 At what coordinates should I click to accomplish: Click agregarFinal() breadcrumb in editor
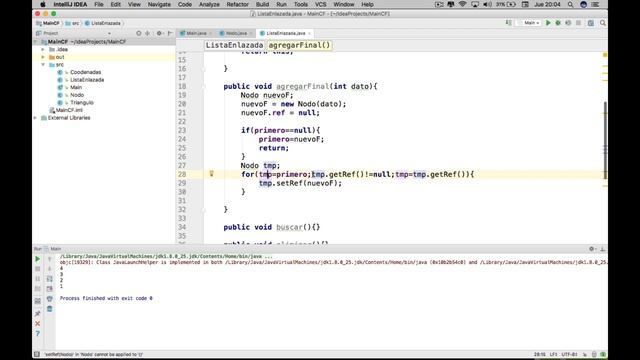tap(299, 45)
